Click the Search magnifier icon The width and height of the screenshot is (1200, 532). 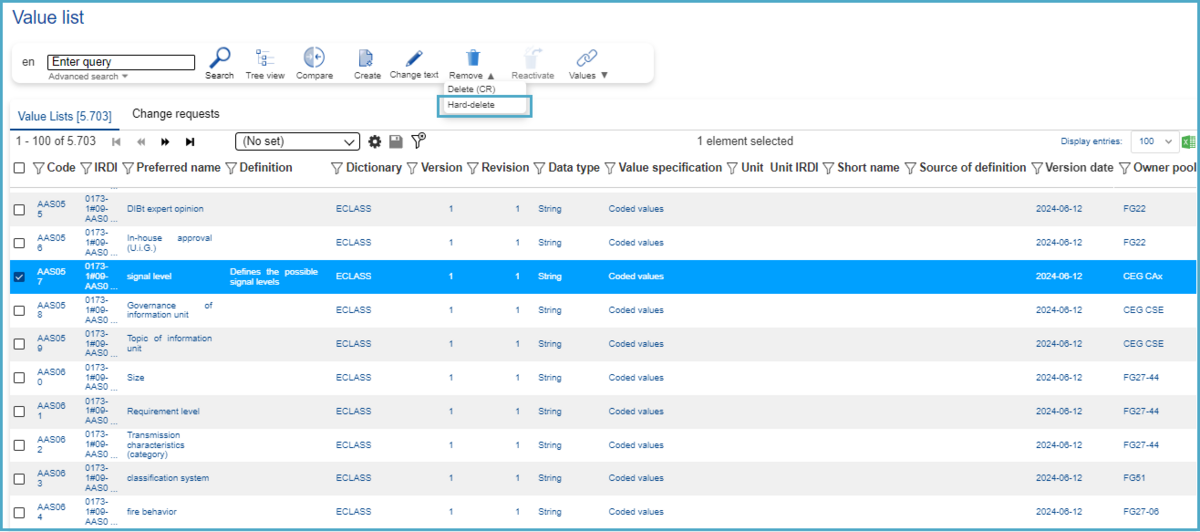[219, 59]
